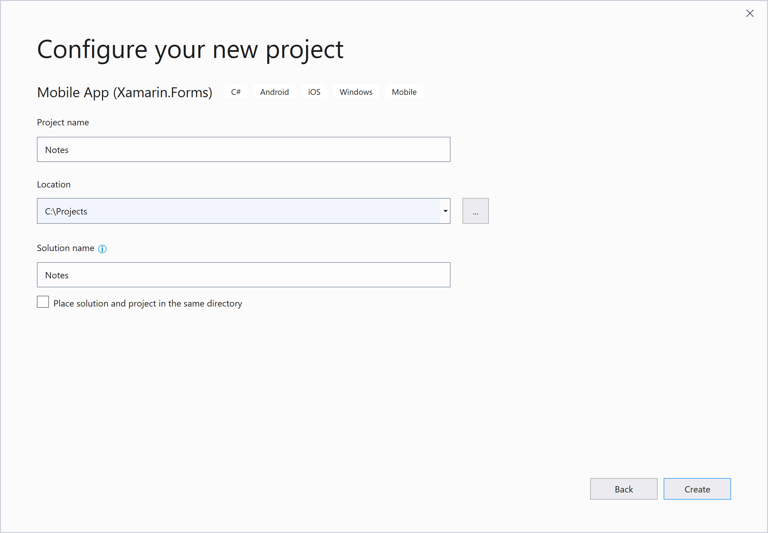The image size is (768, 533).
Task: Click the C# language tag
Action: point(236,92)
